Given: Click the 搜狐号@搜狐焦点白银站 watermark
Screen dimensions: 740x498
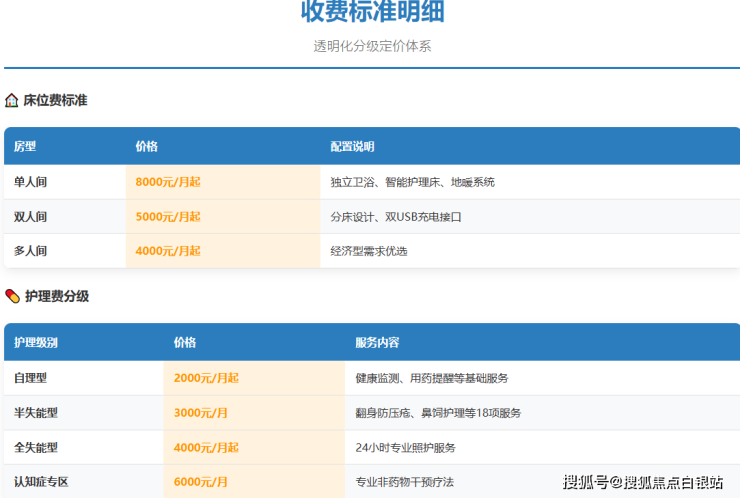Looking at the screenshot, I should (643, 483).
